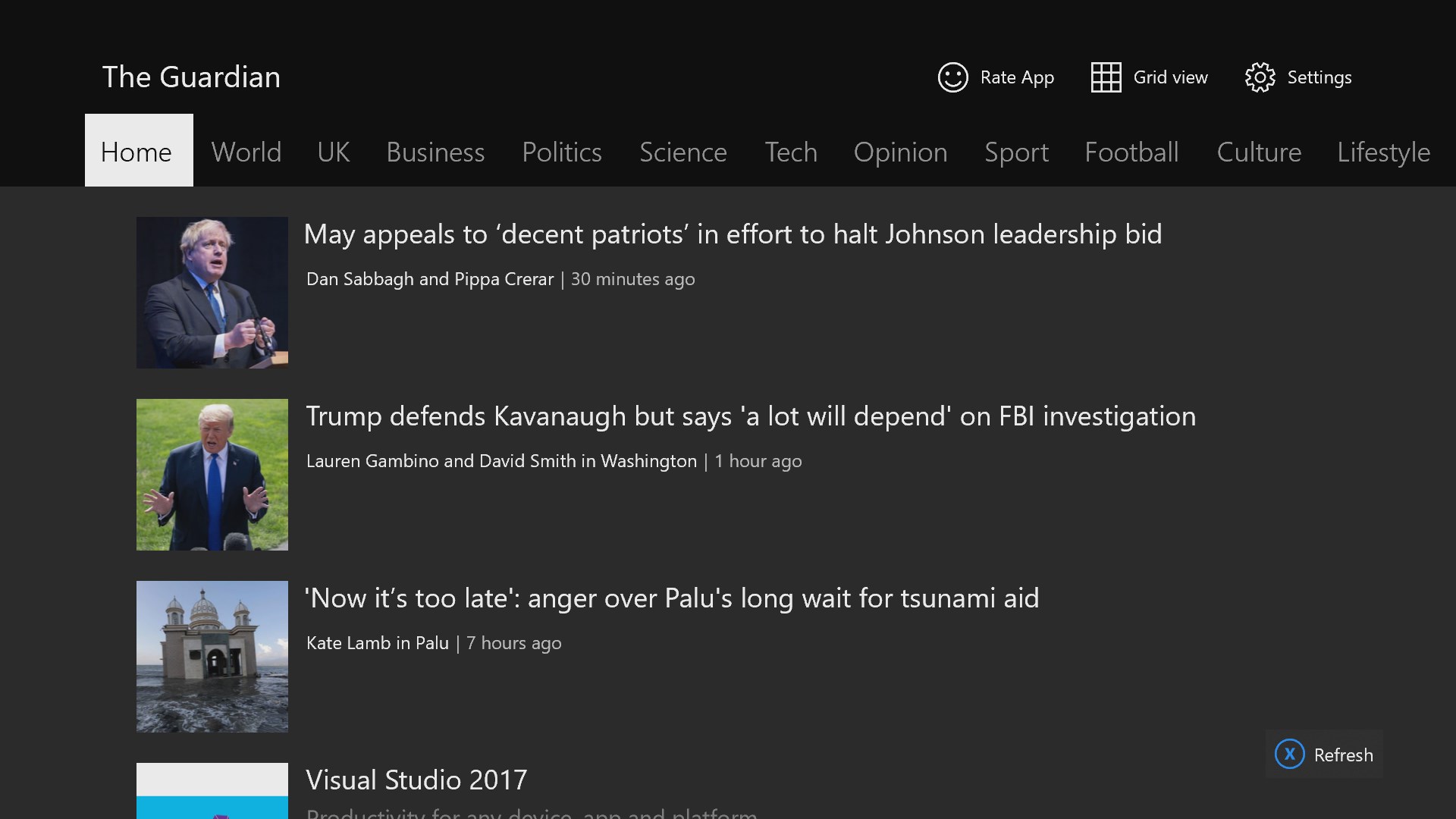Open the Boris Johnson article thumbnail
Screen dimensions: 1456x819
[212, 293]
